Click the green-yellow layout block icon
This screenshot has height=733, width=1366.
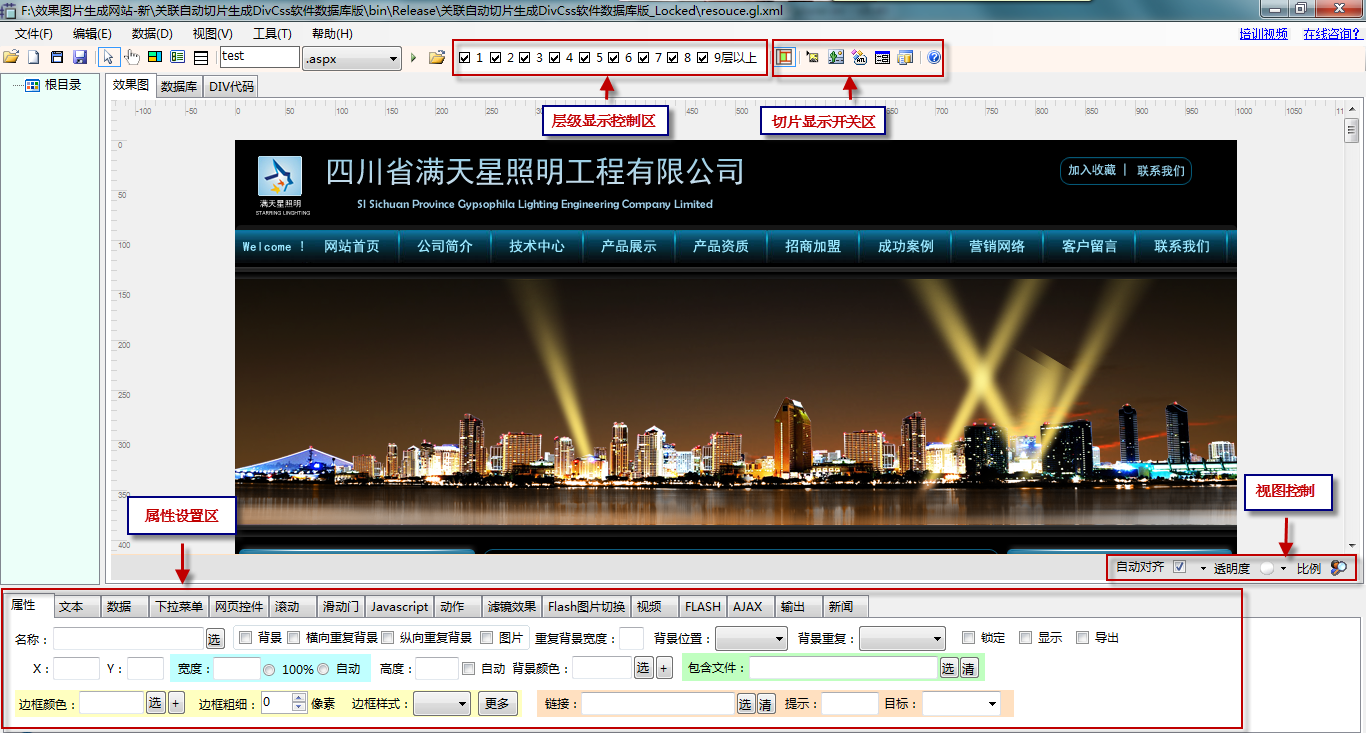(155, 58)
